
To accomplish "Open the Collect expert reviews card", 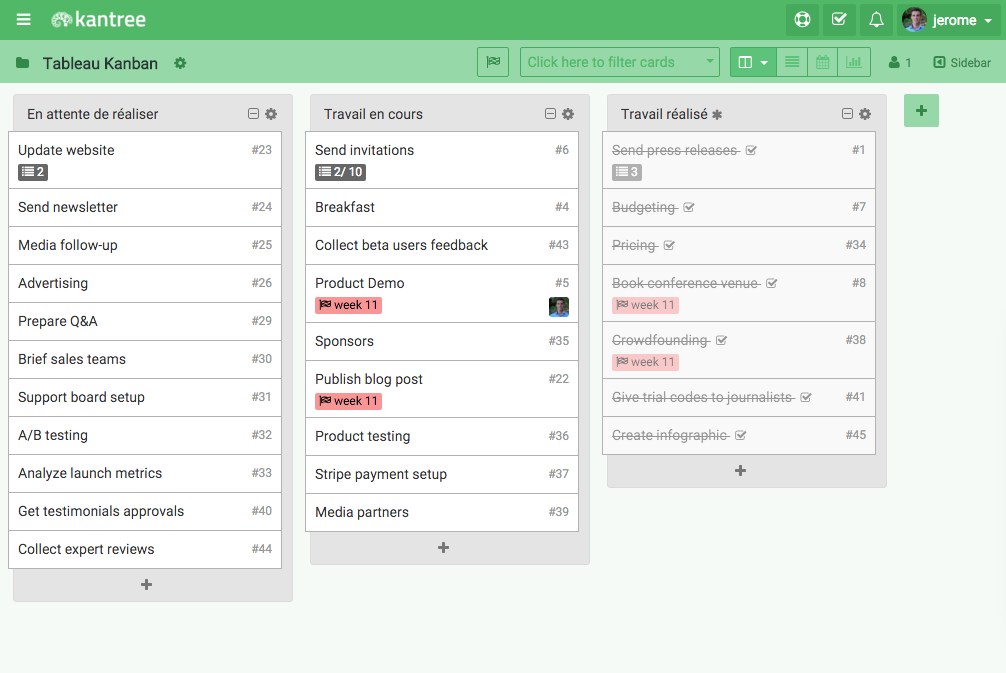I will (x=145, y=549).
